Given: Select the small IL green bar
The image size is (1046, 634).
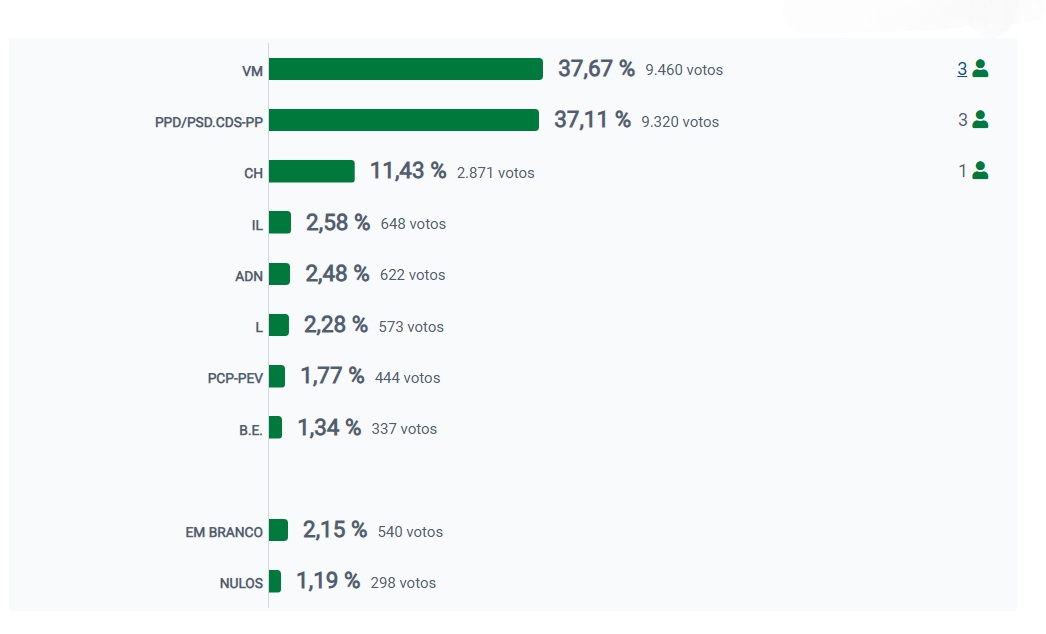Looking at the screenshot, I should point(280,222).
